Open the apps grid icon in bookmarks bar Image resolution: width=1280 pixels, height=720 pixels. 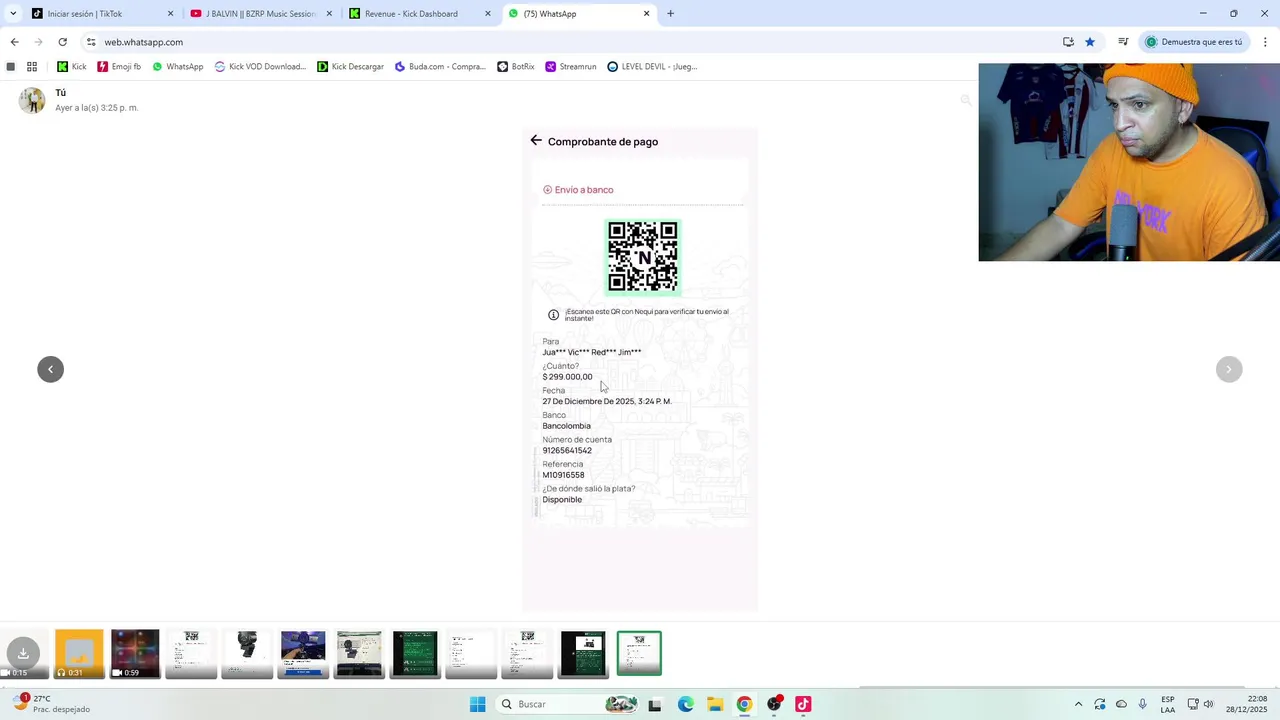(x=32, y=67)
